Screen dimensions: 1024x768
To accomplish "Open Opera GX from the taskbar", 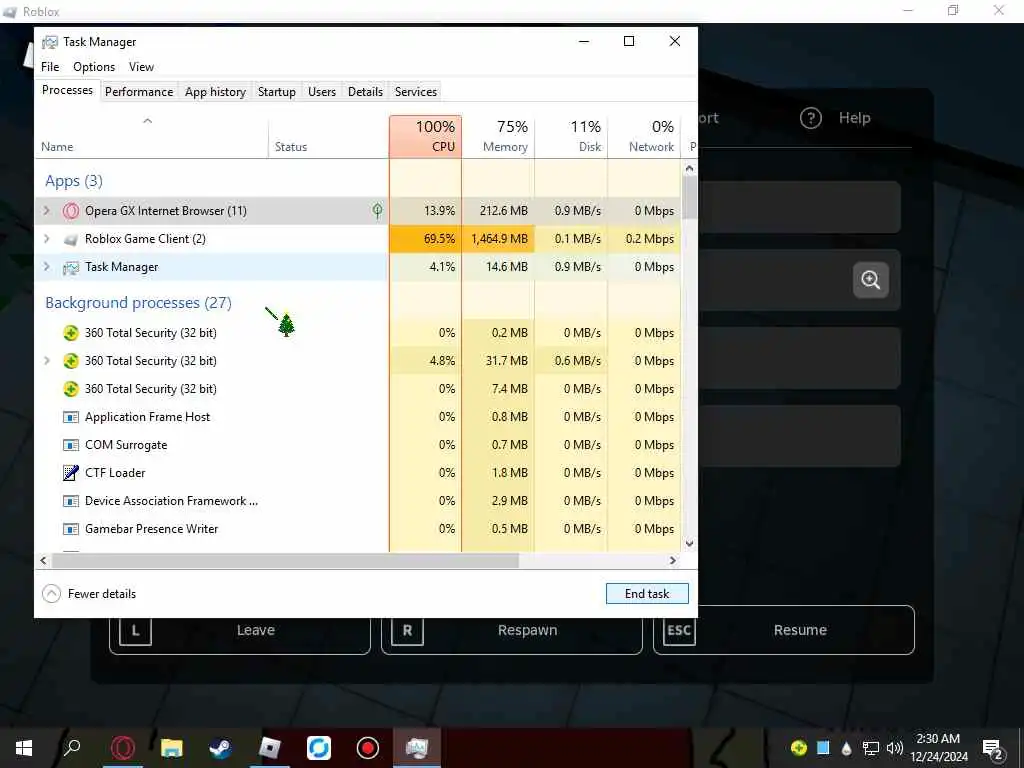I will 122,748.
